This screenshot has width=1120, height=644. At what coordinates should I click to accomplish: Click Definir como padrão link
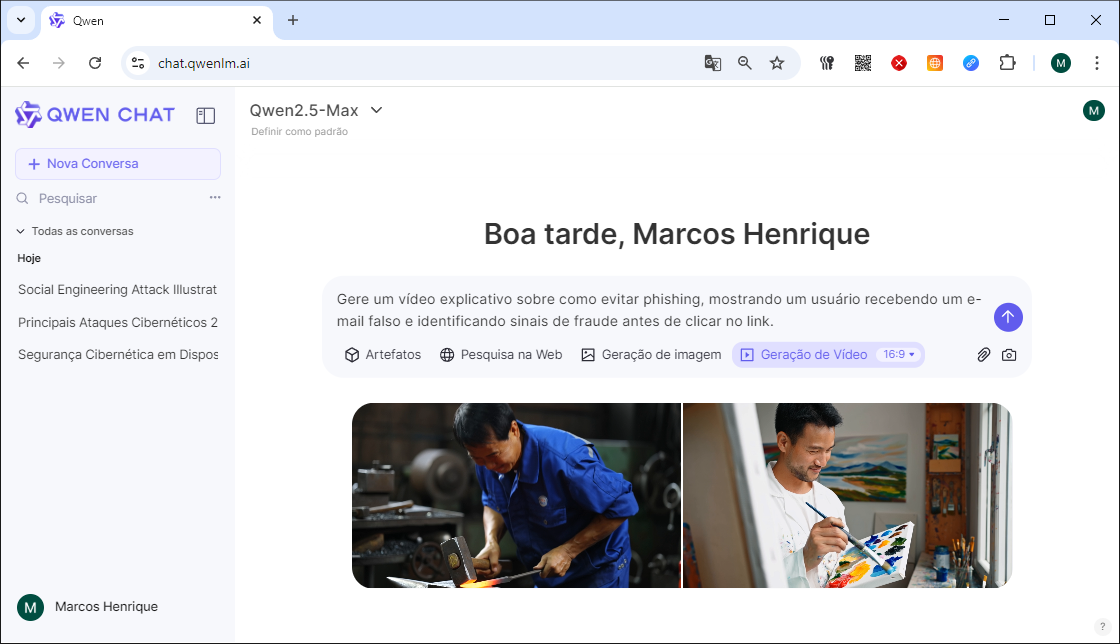click(x=299, y=131)
